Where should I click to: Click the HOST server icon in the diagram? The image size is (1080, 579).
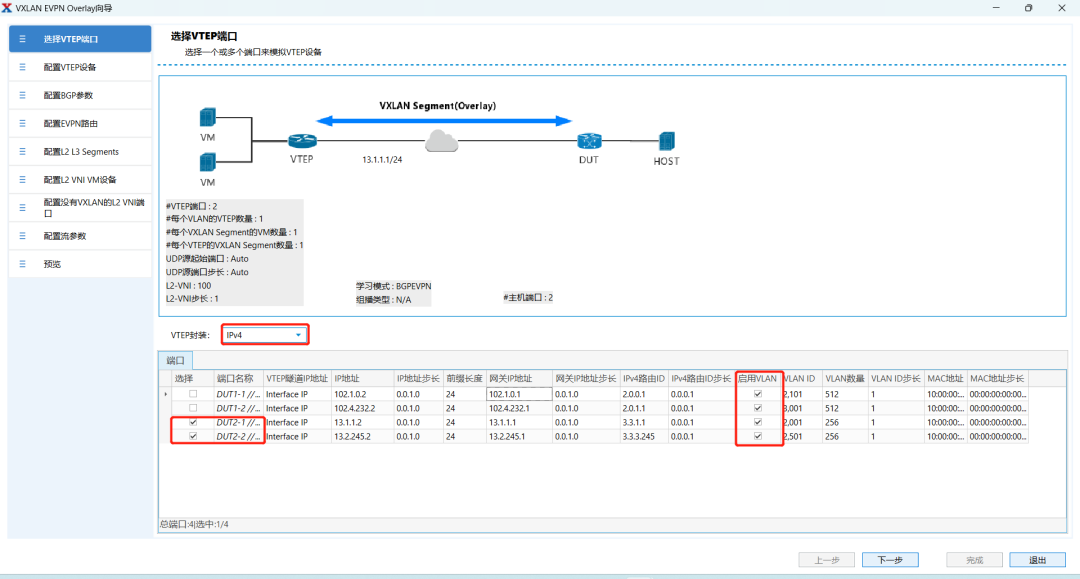(666, 141)
